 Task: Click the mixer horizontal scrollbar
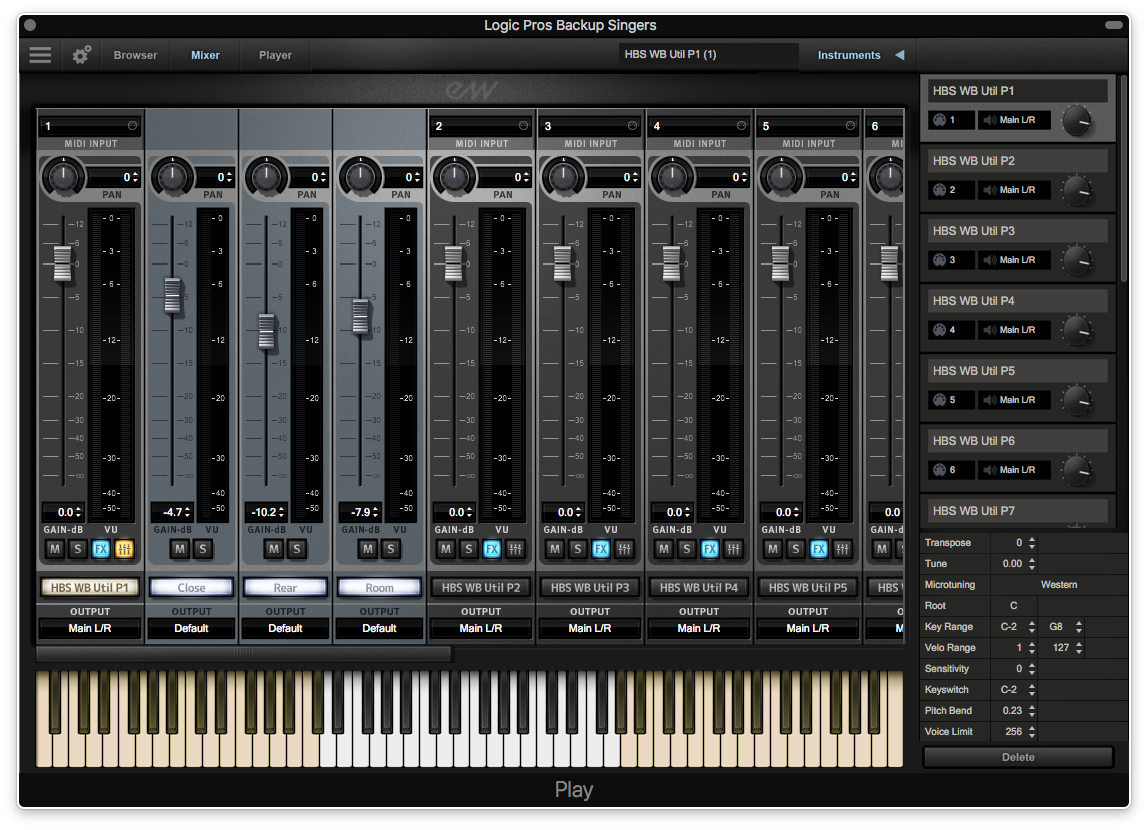tap(244, 654)
